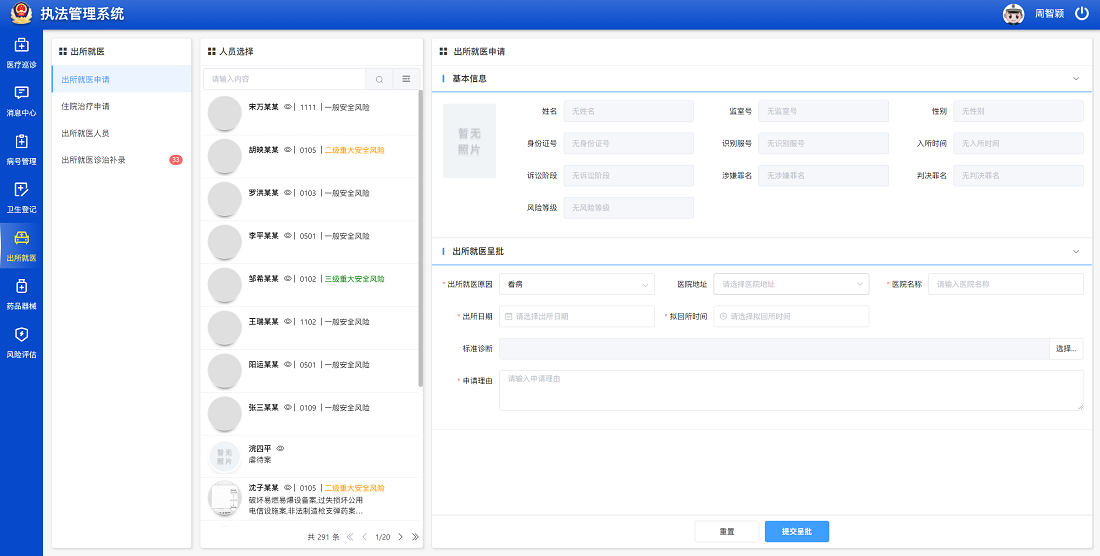Click the 申请理由 text area
This screenshot has height=556, width=1100.
click(790, 390)
